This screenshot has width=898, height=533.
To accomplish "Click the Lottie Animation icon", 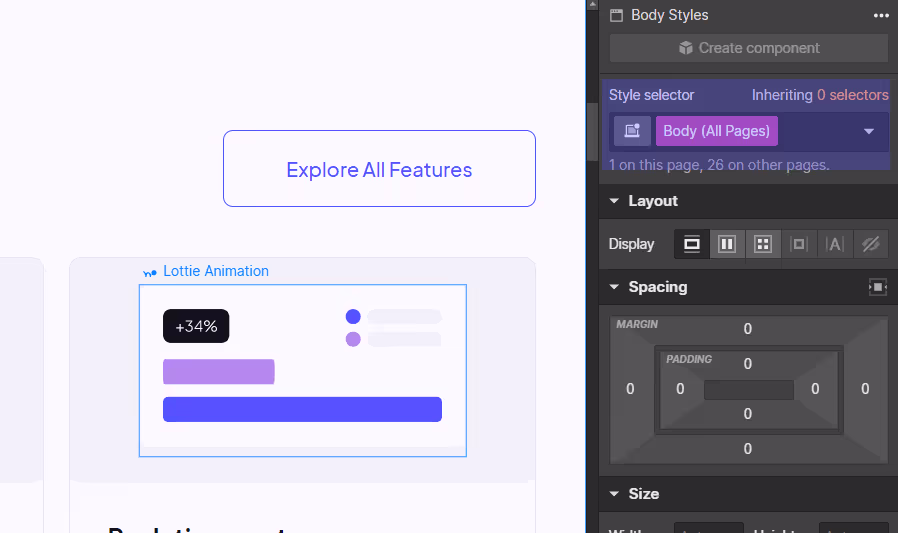I will click(149, 273).
